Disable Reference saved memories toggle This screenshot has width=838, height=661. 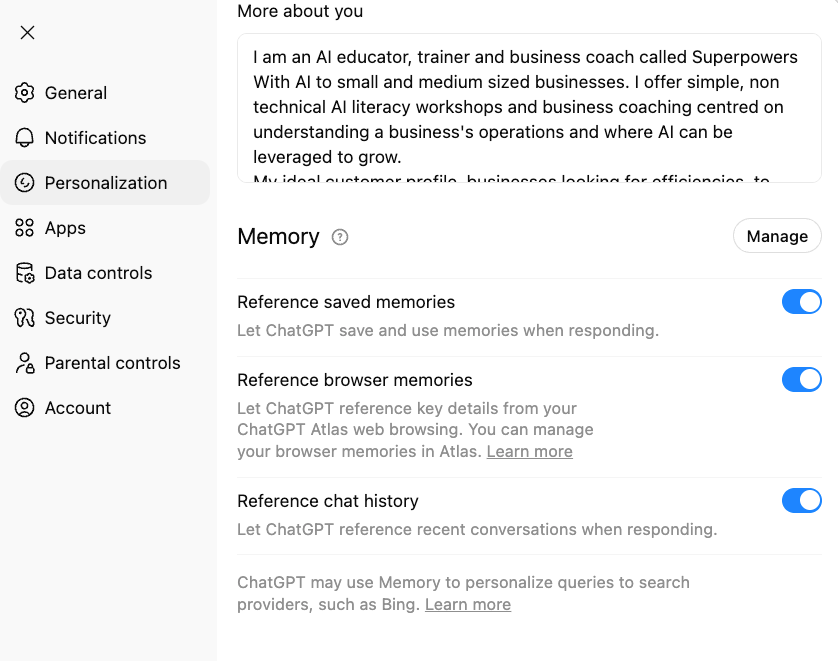[x=801, y=302]
